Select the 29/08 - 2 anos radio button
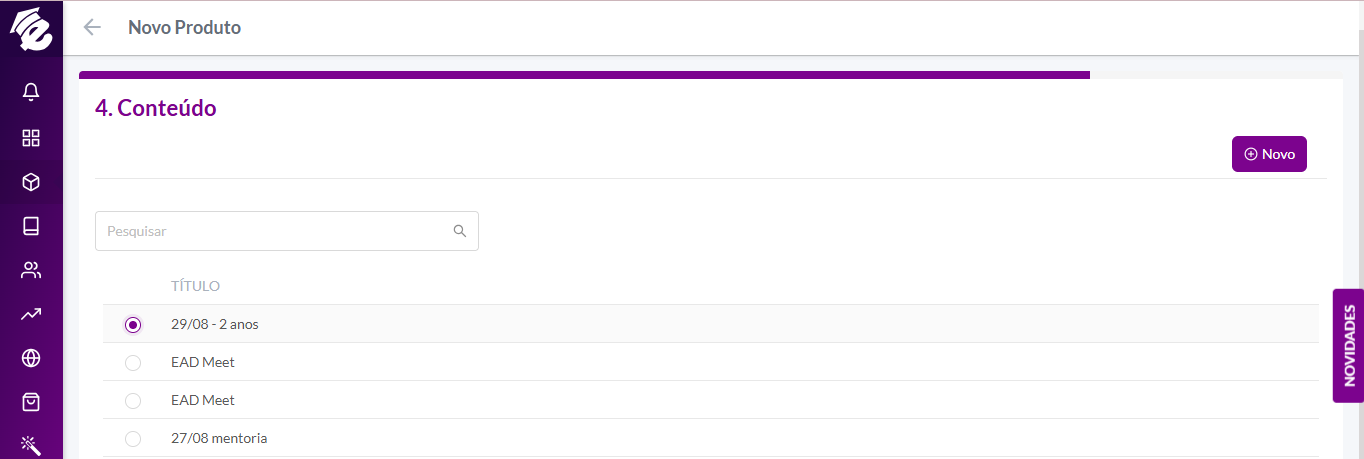The width and height of the screenshot is (1364, 459). (x=133, y=324)
